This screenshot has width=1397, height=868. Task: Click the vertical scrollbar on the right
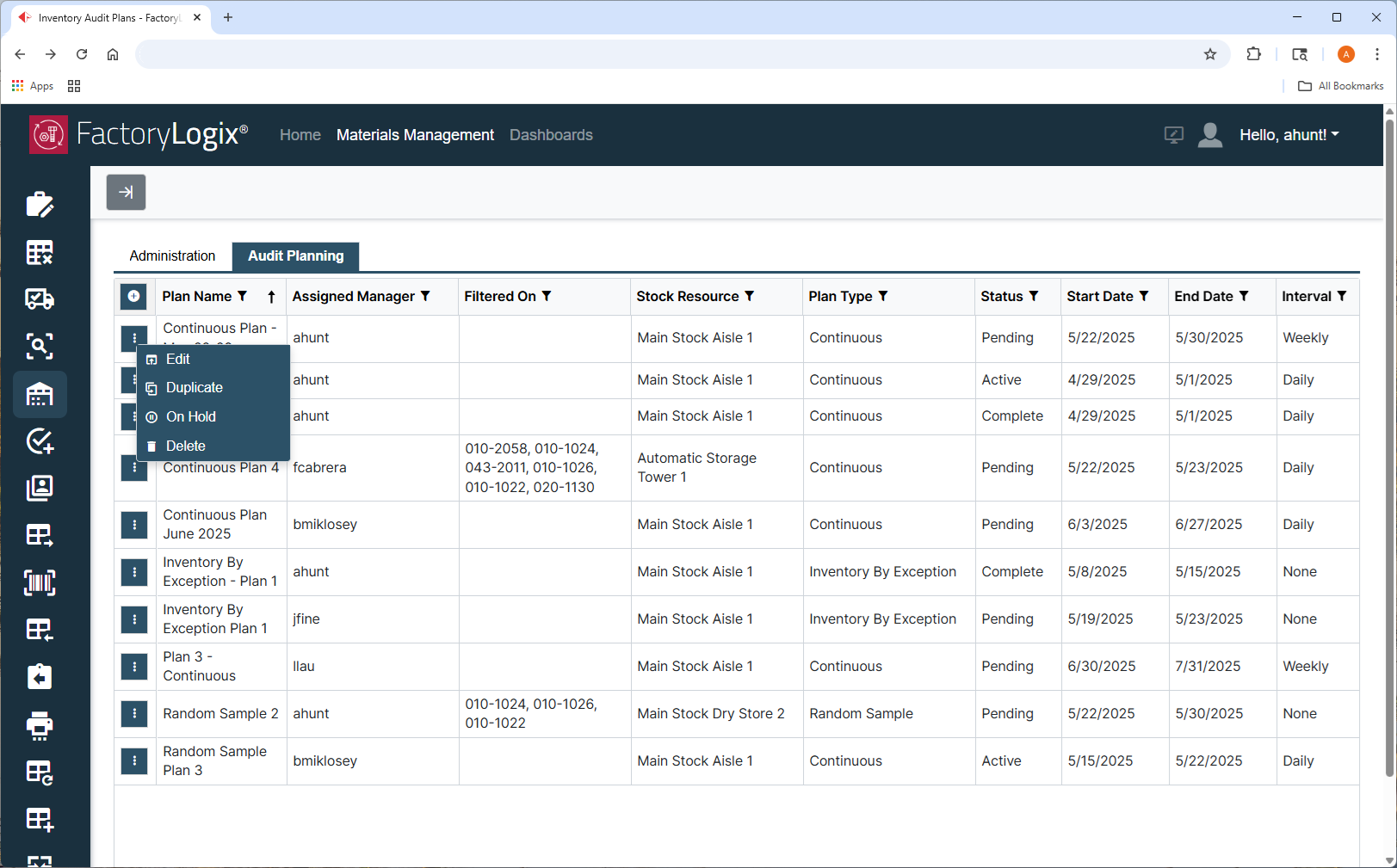(x=1387, y=430)
